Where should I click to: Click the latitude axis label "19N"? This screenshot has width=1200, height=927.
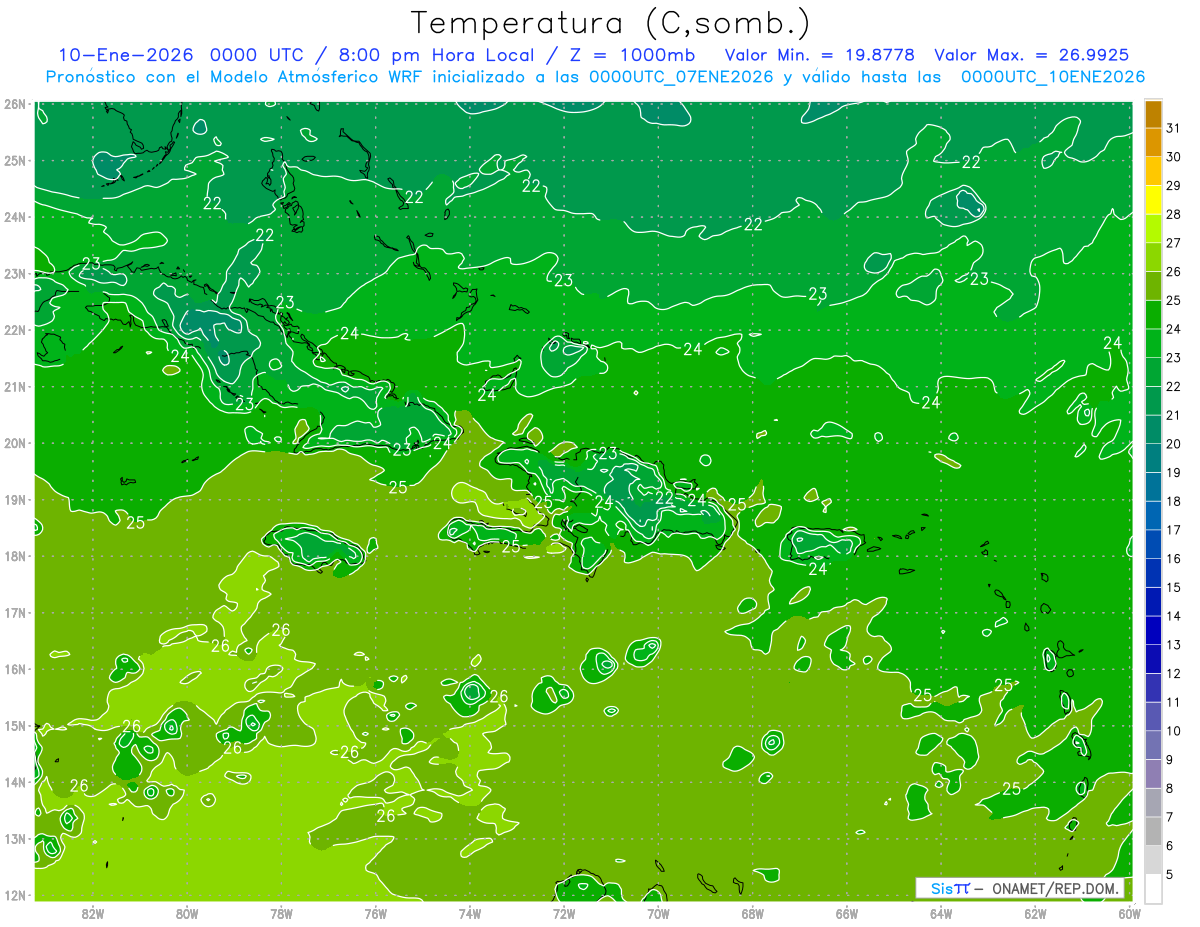pyautogui.click(x=15, y=499)
